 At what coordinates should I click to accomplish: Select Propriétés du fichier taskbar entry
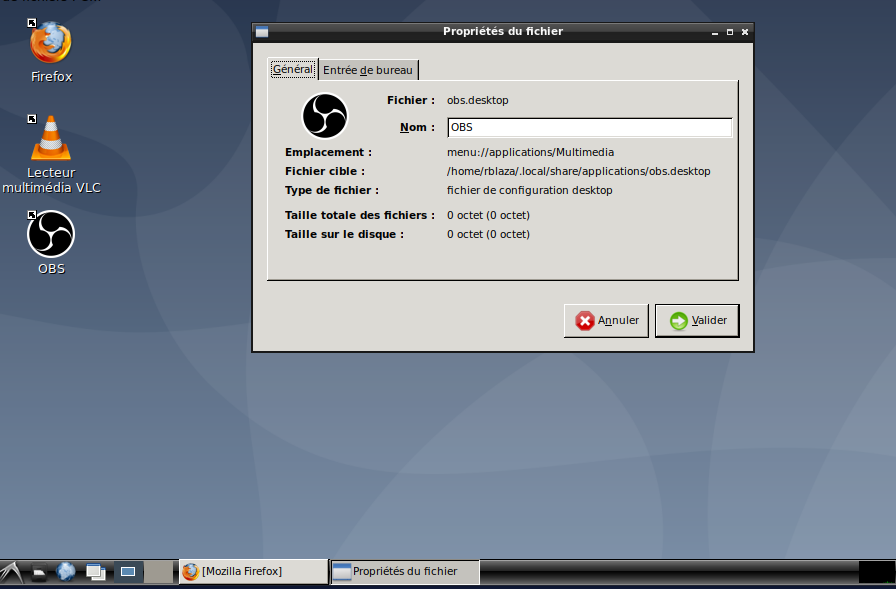click(x=405, y=572)
